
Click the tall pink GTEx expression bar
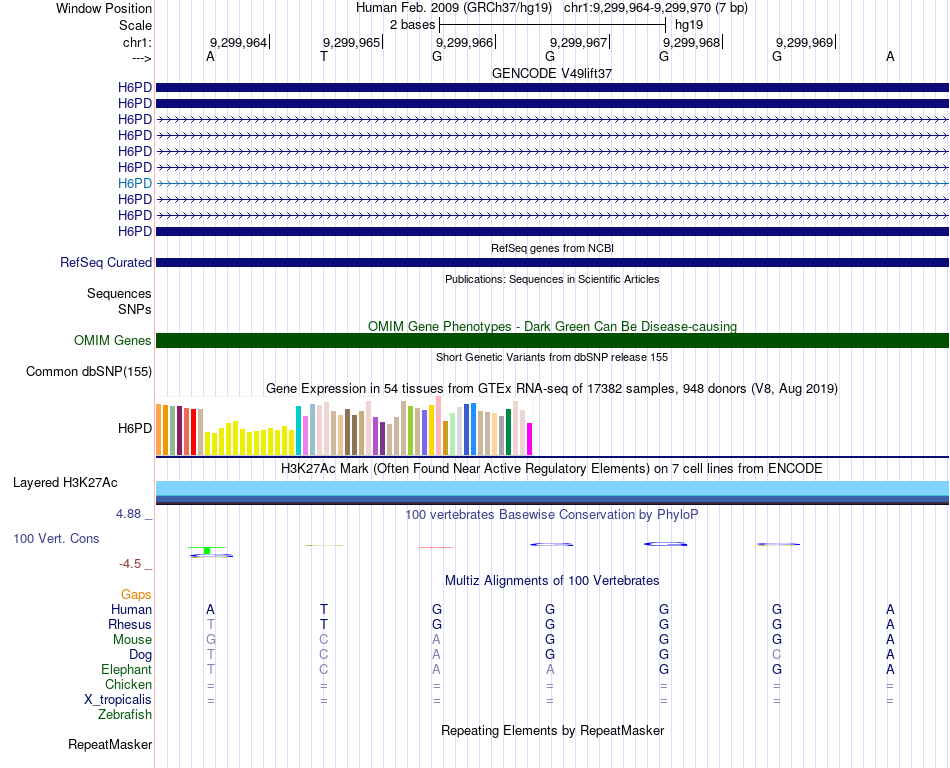click(438, 426)
